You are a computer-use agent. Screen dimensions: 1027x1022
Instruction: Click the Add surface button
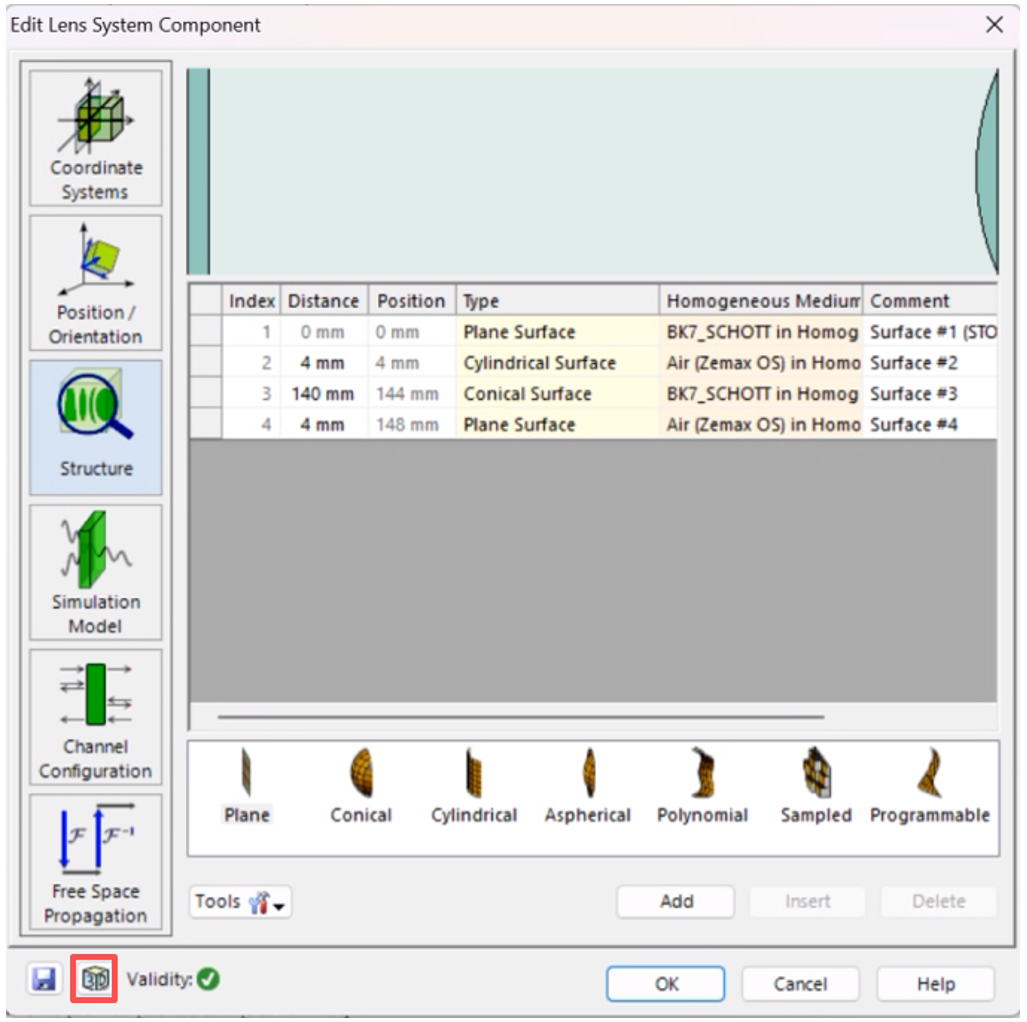676,902
